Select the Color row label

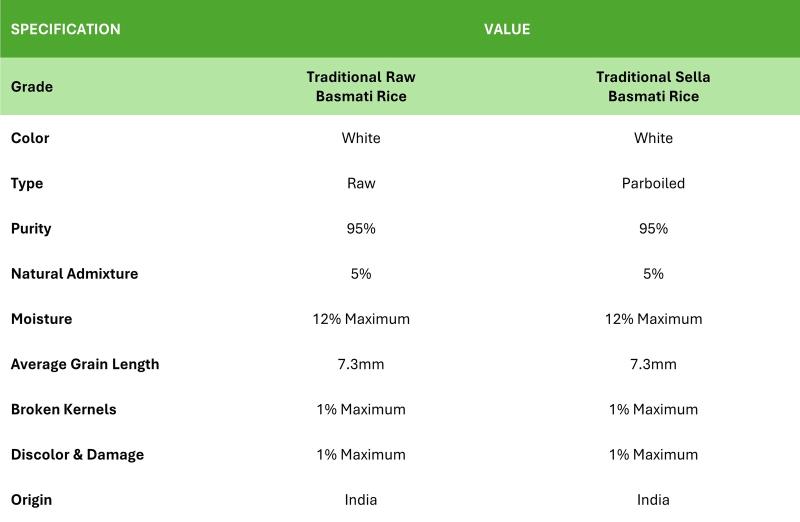(x=30, y=138)
